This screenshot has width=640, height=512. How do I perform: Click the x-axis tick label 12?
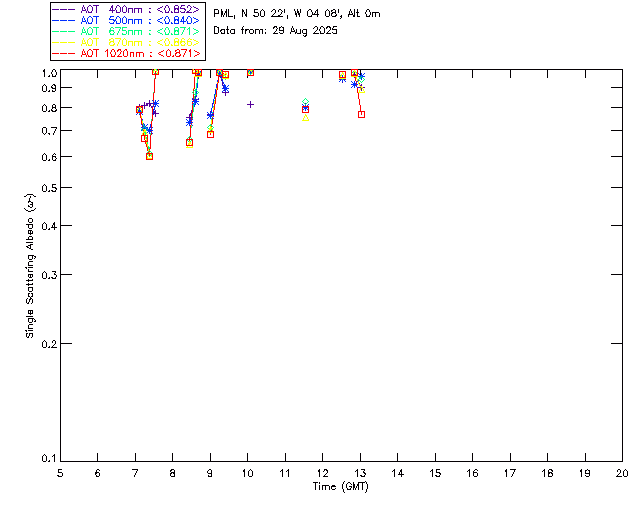click(x=322, y=473)
